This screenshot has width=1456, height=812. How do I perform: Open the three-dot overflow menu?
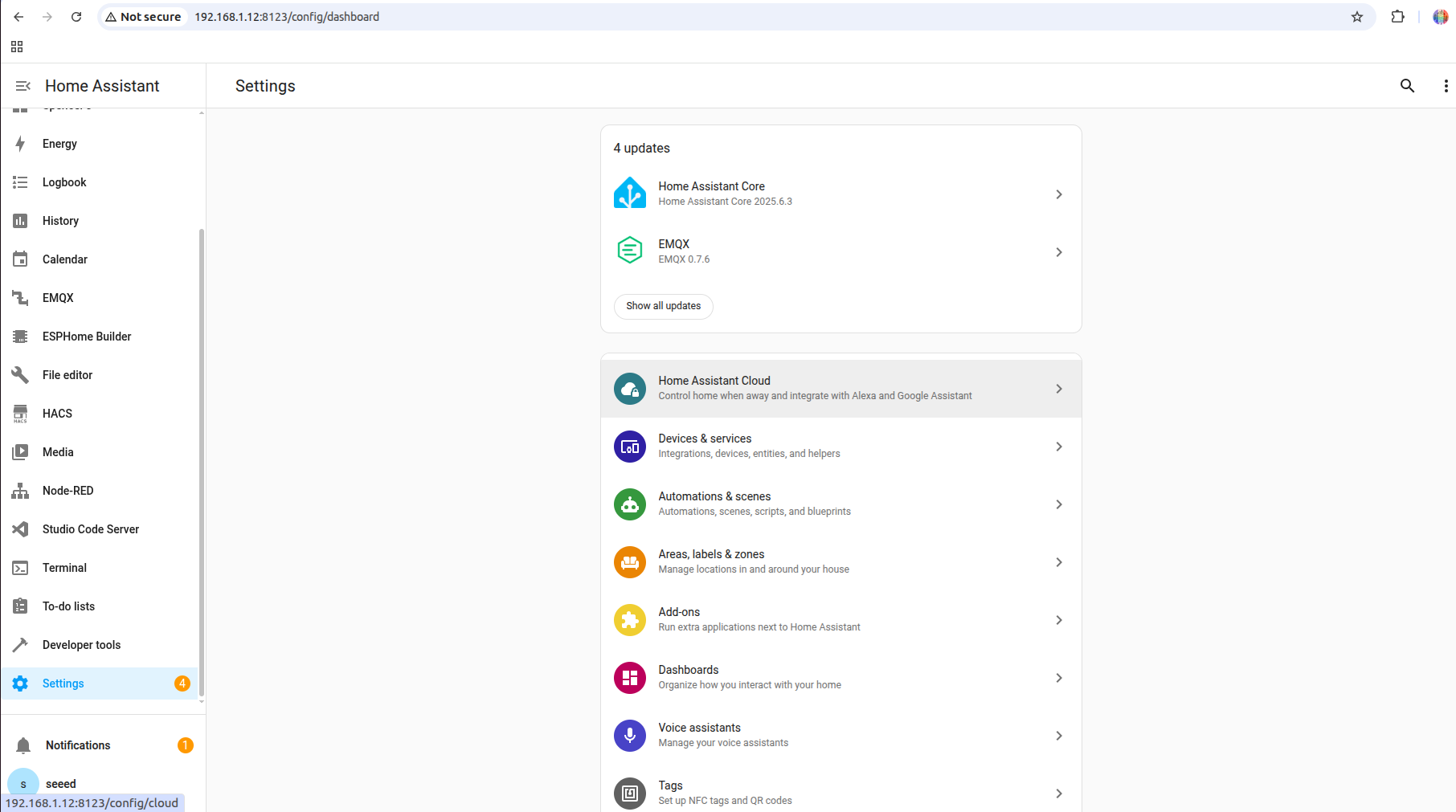click(1446, 86)
